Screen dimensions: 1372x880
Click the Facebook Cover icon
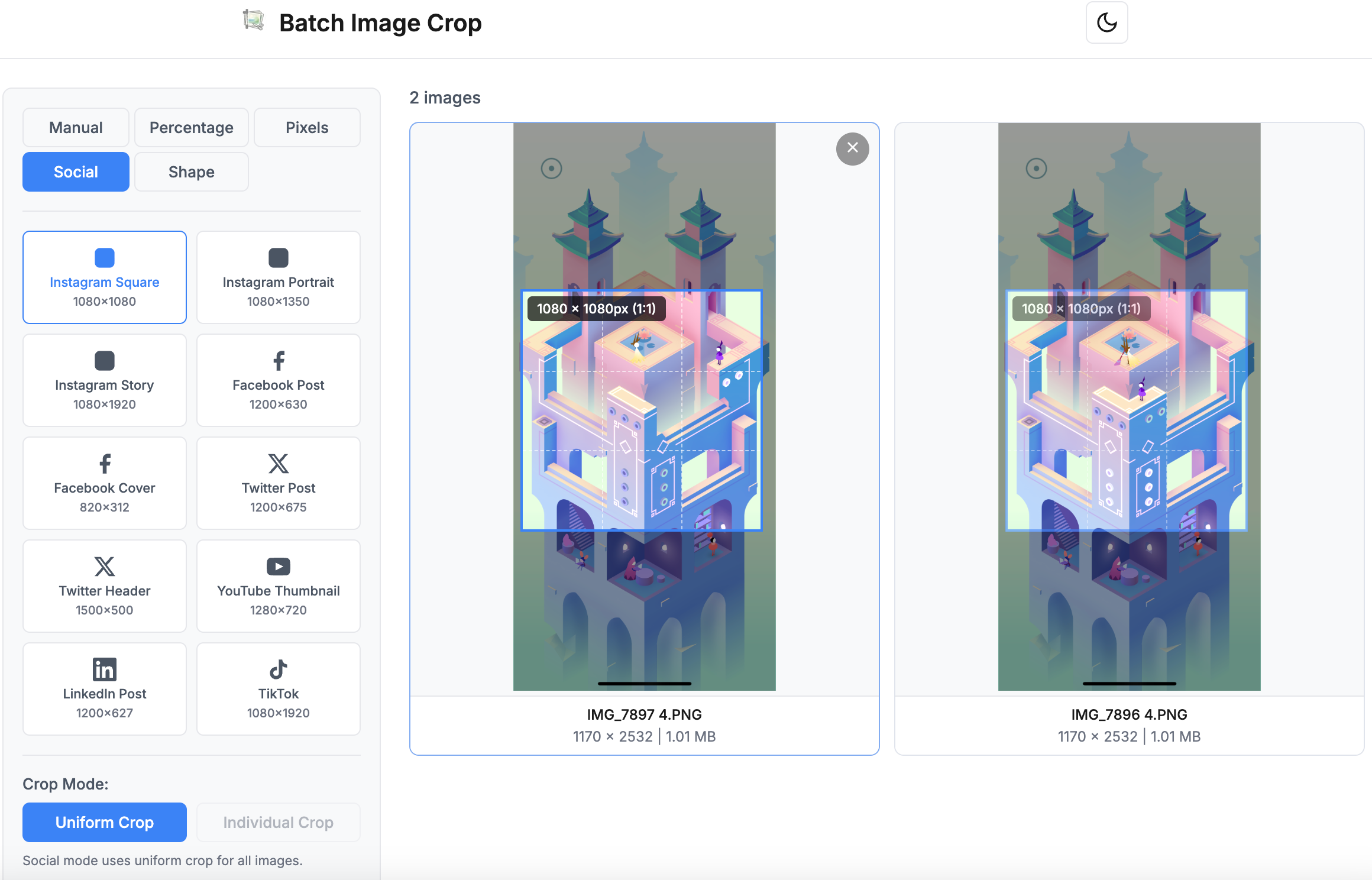[104, 463]
